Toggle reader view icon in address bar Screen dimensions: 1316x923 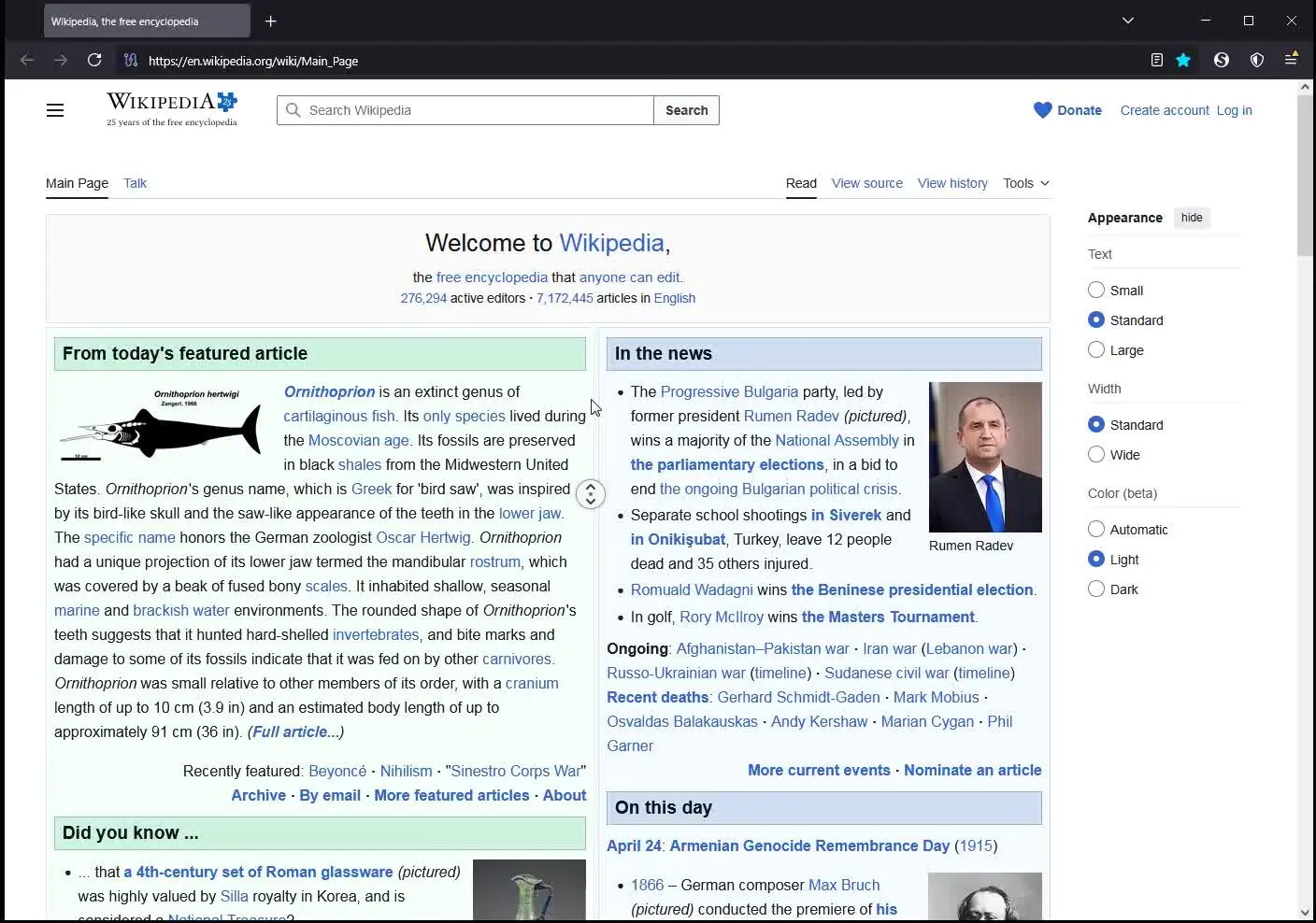click(x=1157, y=60)
